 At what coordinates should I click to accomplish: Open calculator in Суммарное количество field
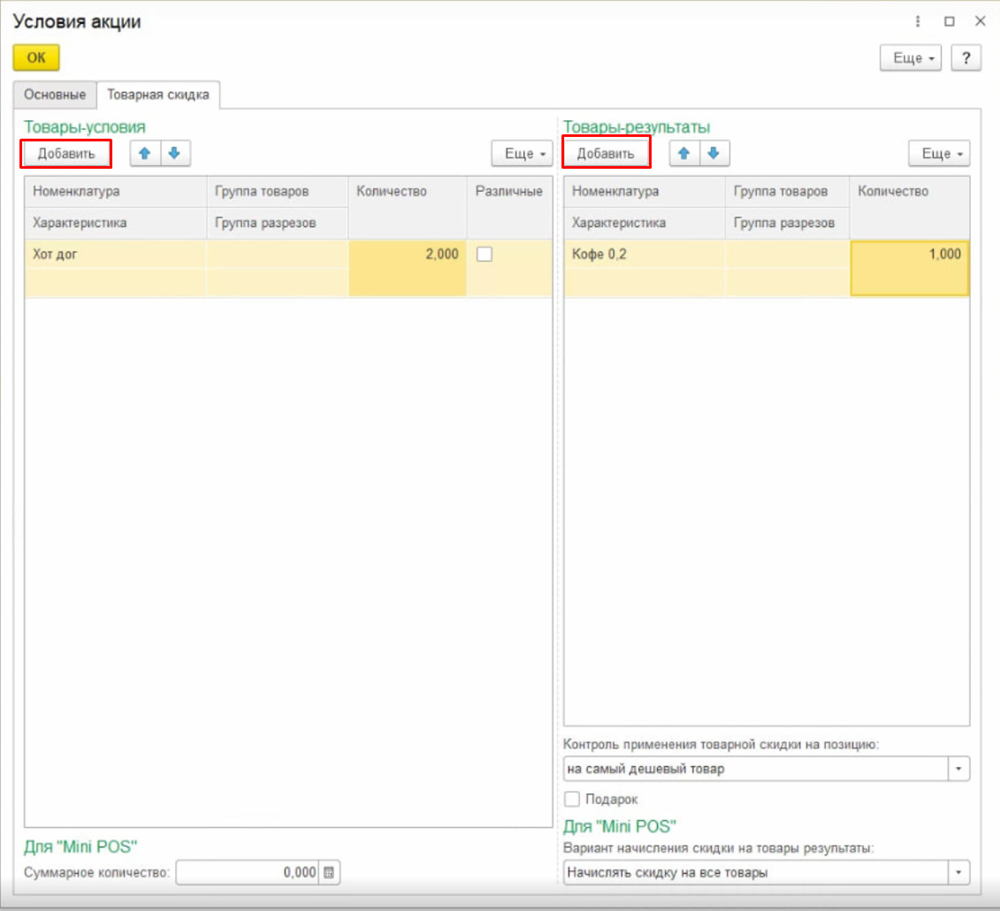(331, 873)
